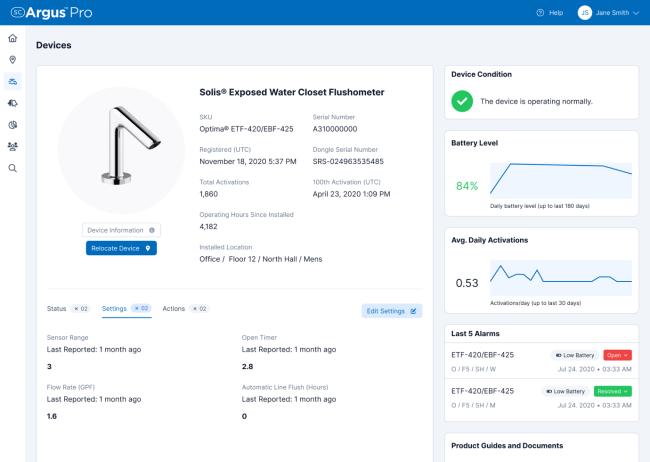Image resolution: width=650 pixels, height=462 pixels.
Task: Click the JS user avatar
Action: click(585, 13)
